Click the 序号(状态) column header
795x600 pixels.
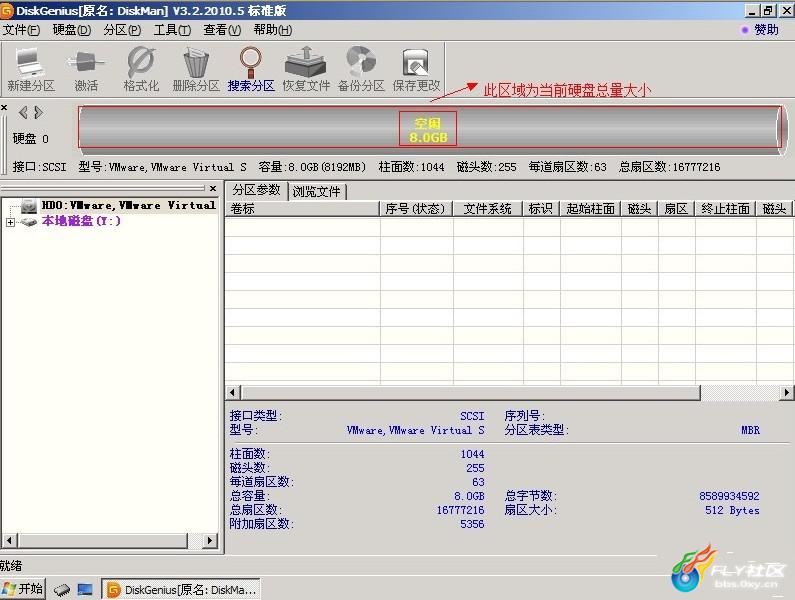click(416, 208)
